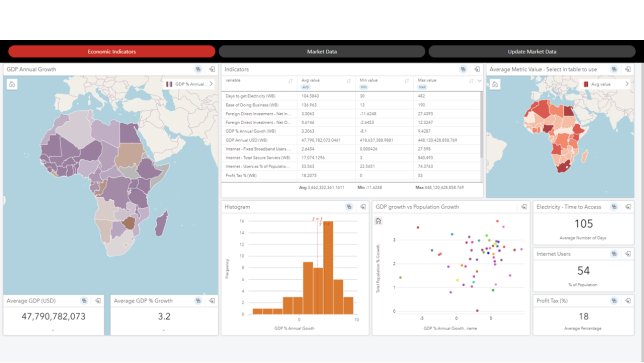Select the Days to get Electricity (WB) row
The image size is (644, 363).
click(x=351, y=96)
